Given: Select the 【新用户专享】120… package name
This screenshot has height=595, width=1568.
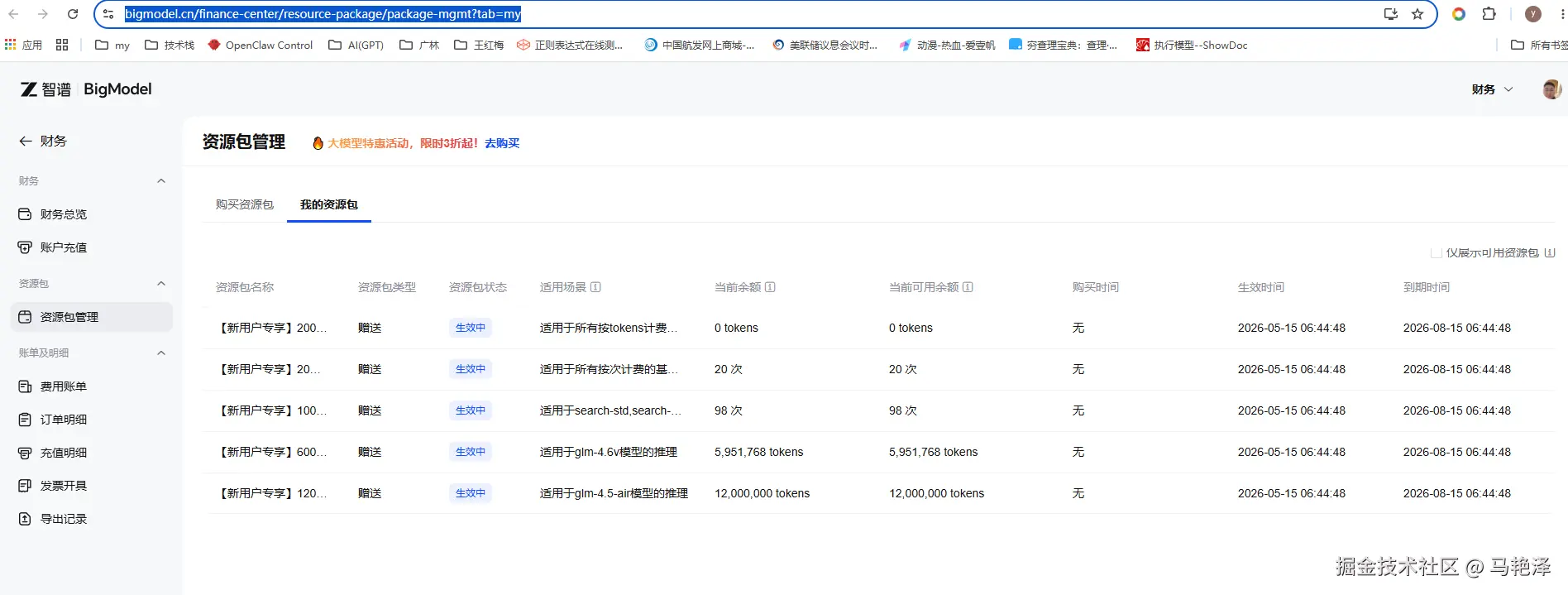Looking at the screenshot, I should (x=272, y=493).
